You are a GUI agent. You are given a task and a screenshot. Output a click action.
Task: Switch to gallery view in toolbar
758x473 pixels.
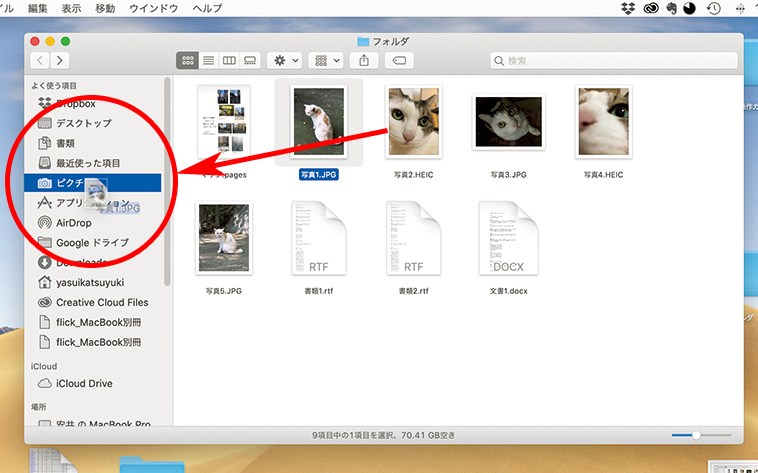[251, 61]
